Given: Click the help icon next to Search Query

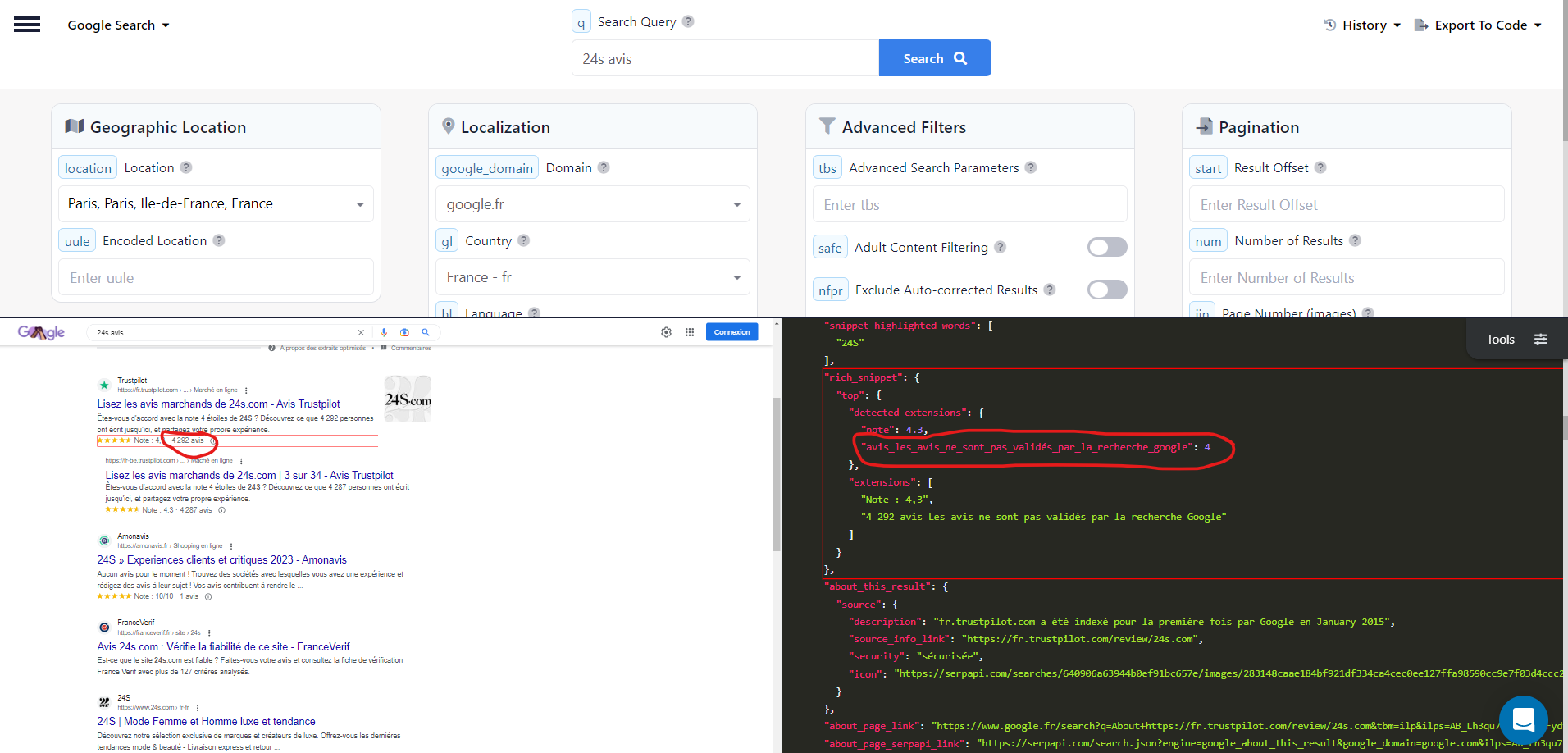Looking at the screenshot, I should click(687, 21).
